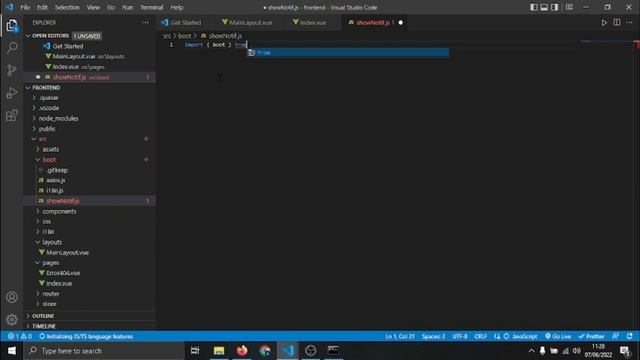Split the editor to the right

617,23
